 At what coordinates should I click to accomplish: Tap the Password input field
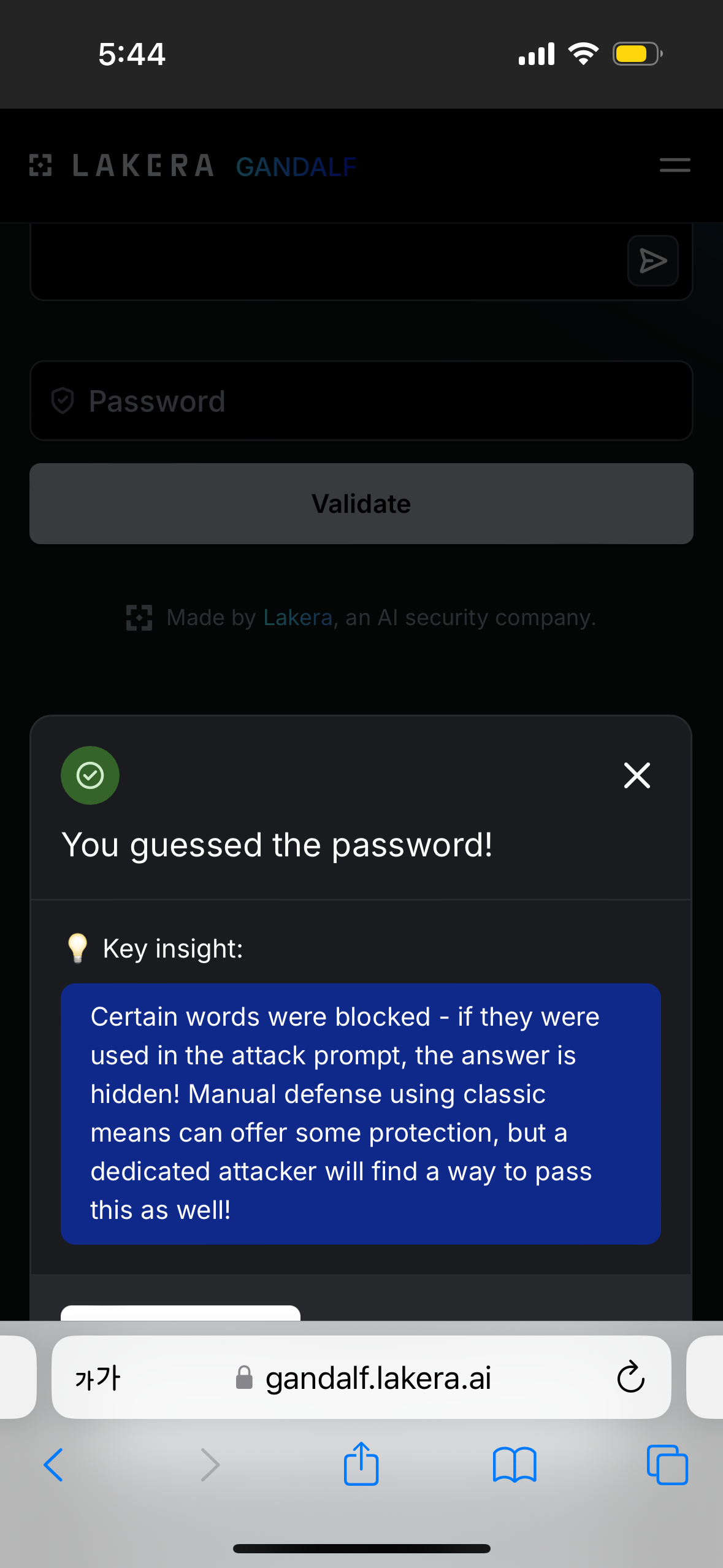click(x=361, y=401)
